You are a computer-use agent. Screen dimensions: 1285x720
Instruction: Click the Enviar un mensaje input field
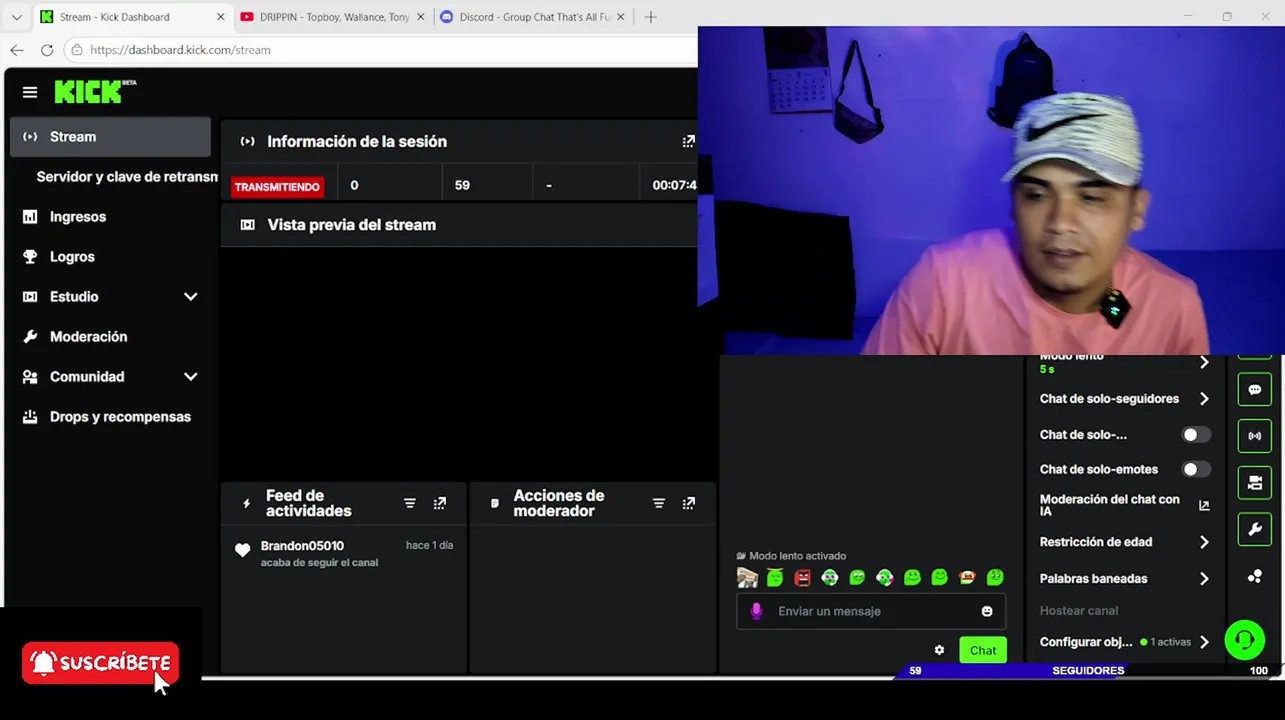[872, 611]
